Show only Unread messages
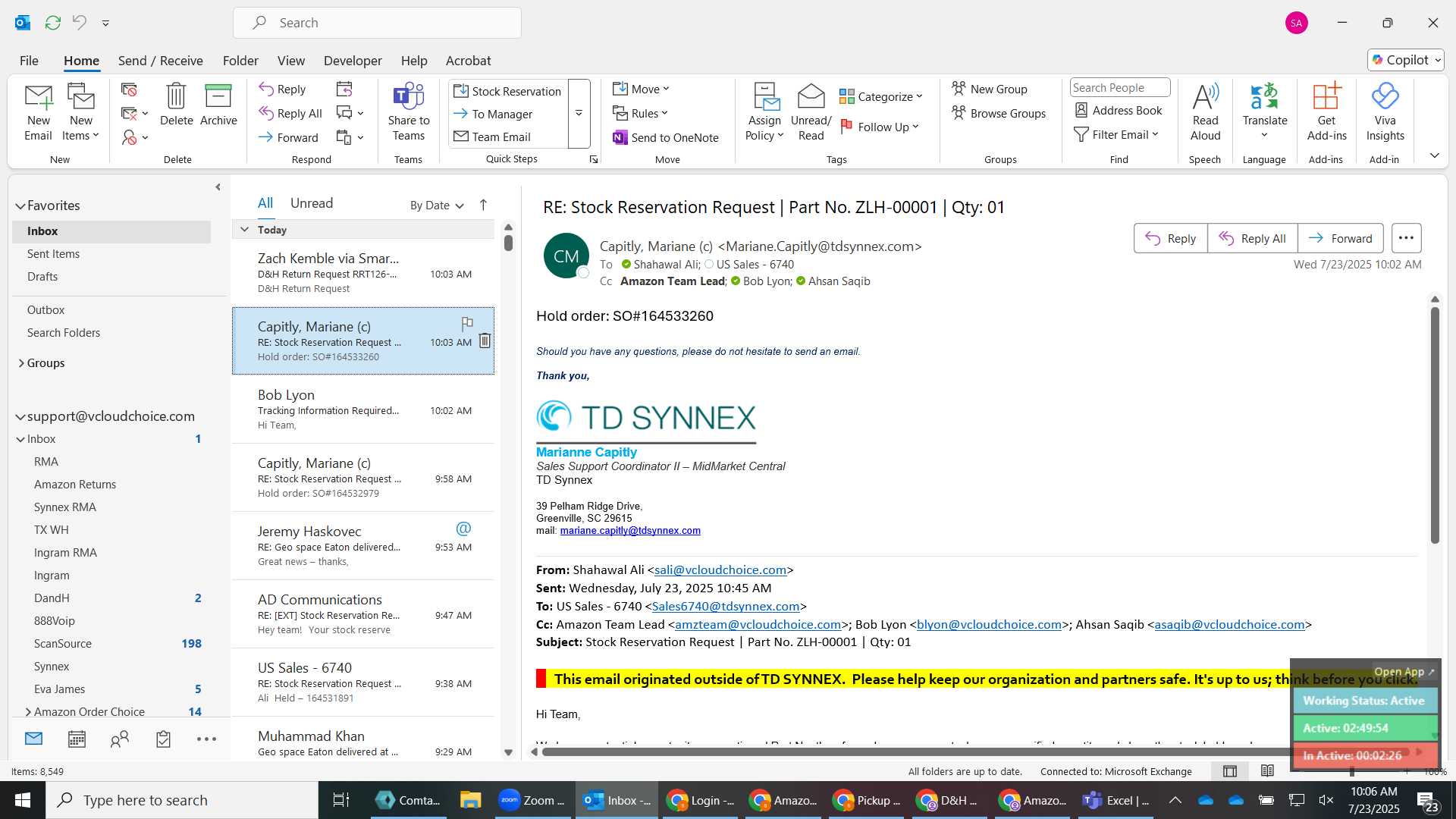Viewport: 1456px width, 819px height. pyautogui.click(x=312, y=203)
